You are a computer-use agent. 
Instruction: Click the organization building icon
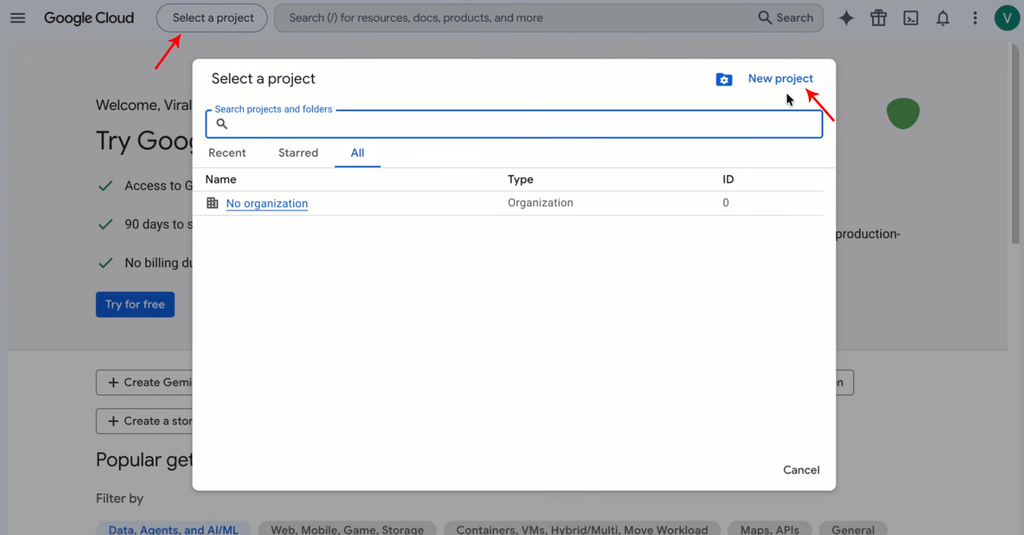212,203
